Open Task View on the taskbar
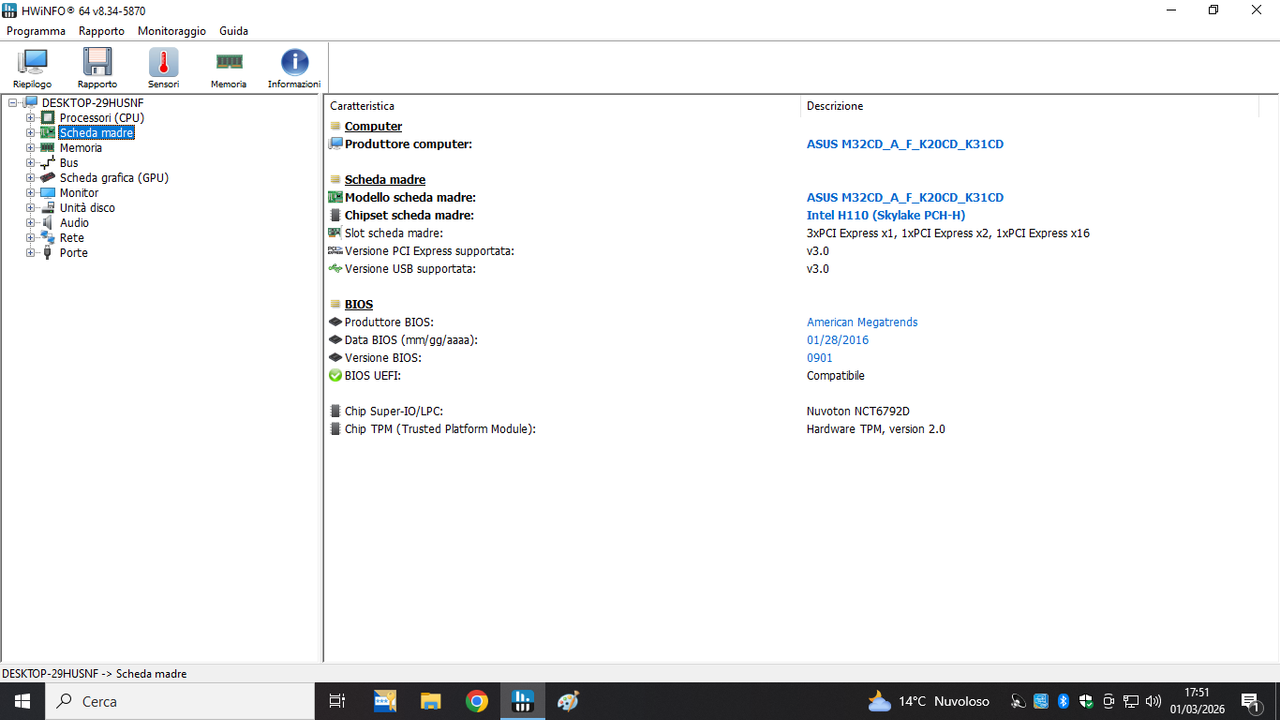Viewport: 1280px width, 720px height. click(337, 702)
